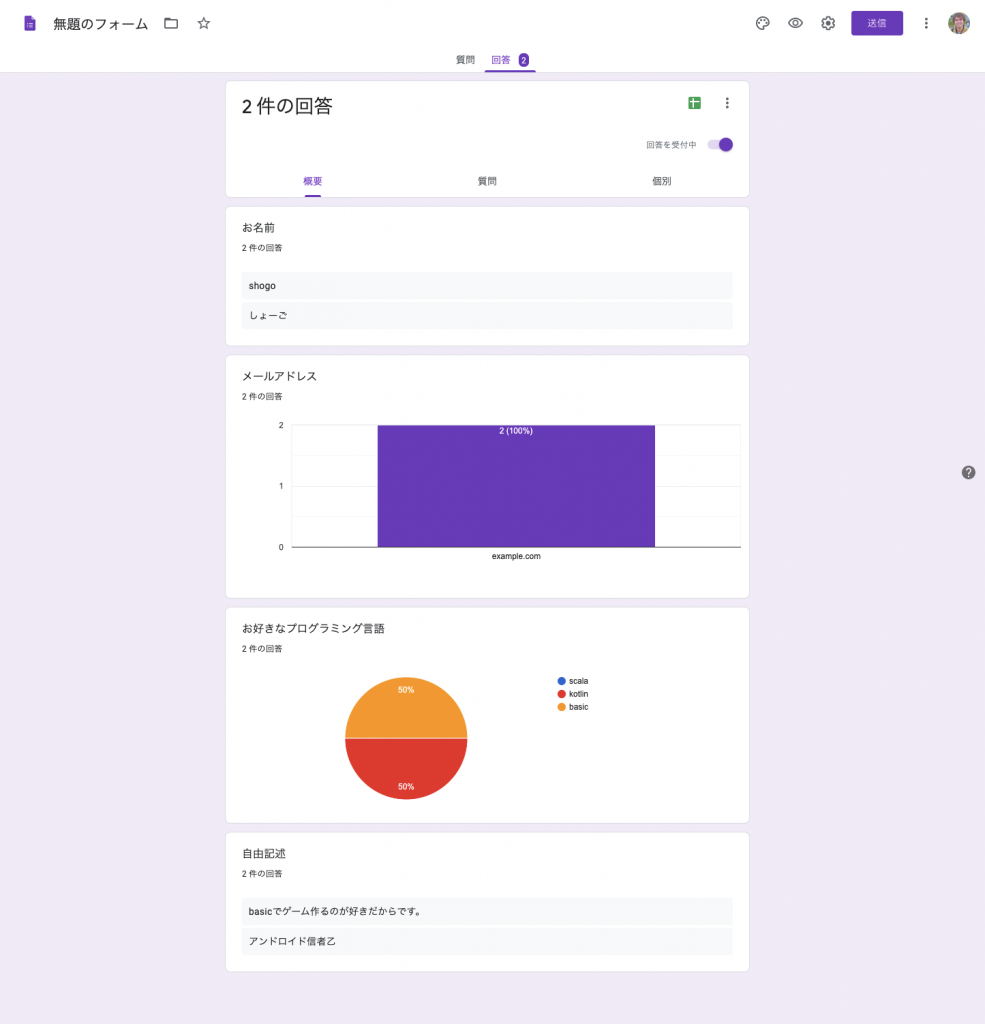Select the 個別 responses view tab
The width and height of the screenshot is (985, 1024).
(x=661, y=181)
